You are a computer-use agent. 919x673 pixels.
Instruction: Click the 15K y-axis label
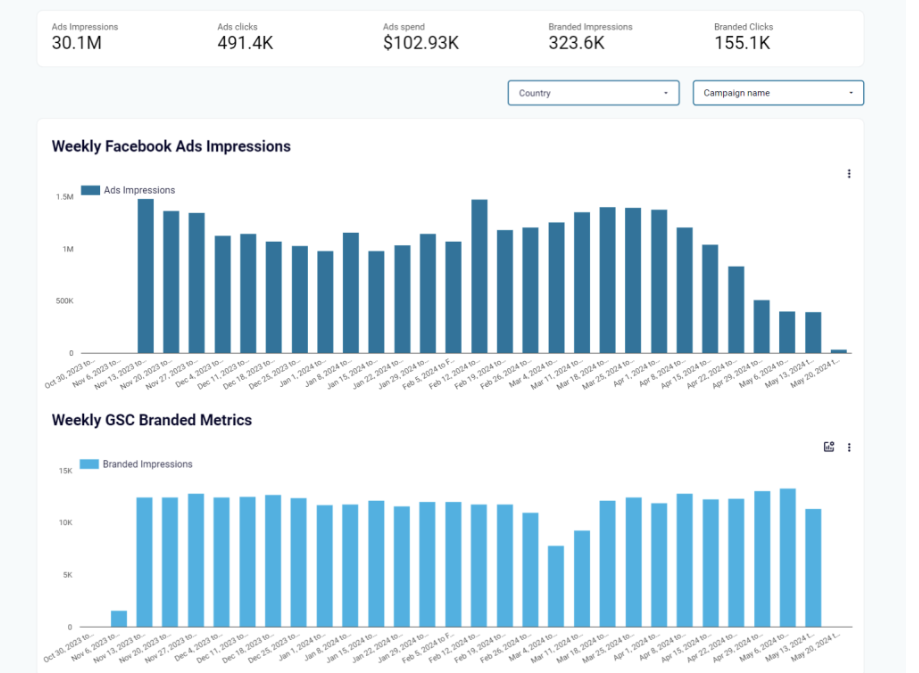click(66, 471)
